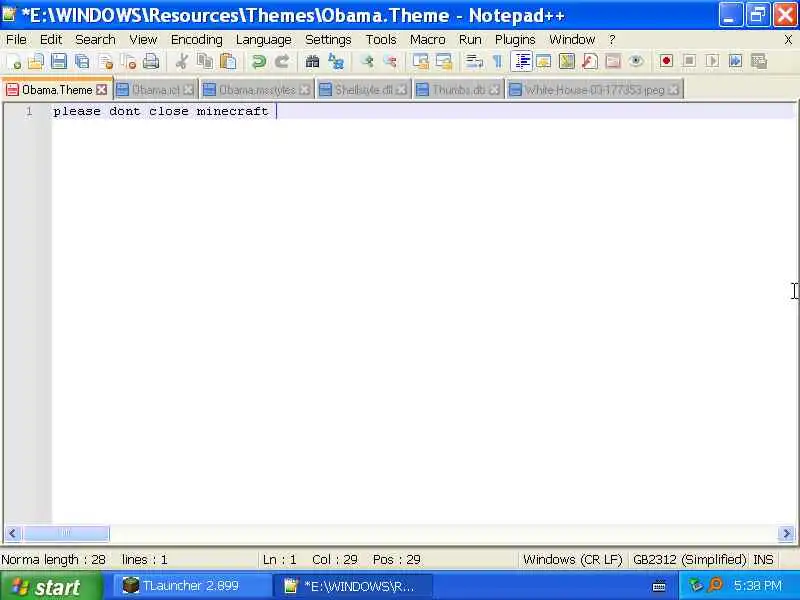
Task: Start macro recording with red dot
Action: (x=666, y=62)
